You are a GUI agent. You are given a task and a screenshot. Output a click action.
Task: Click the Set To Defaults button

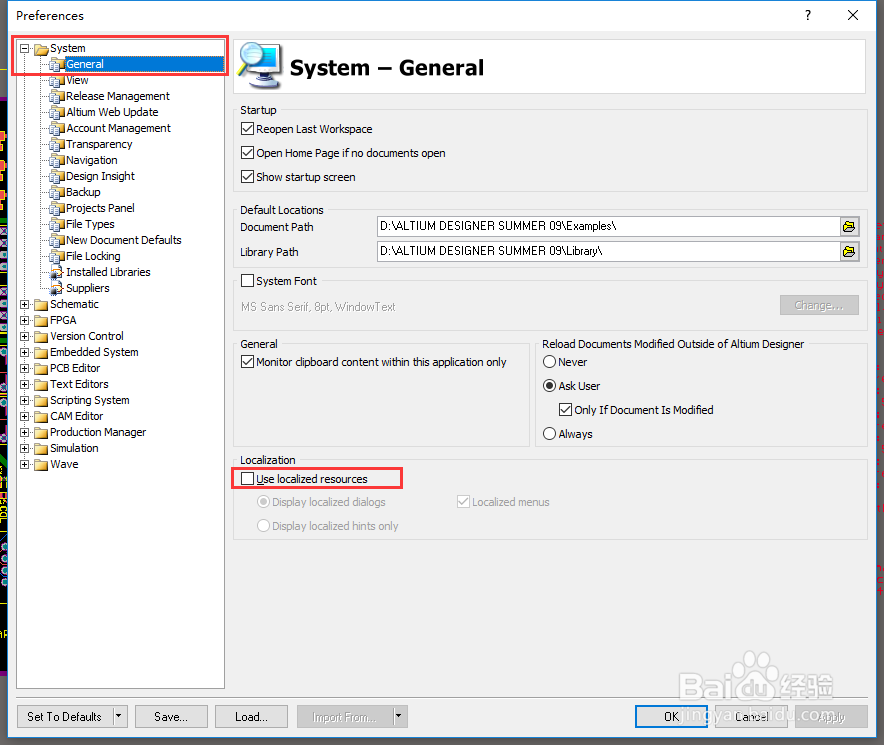[x=65, y=716]
